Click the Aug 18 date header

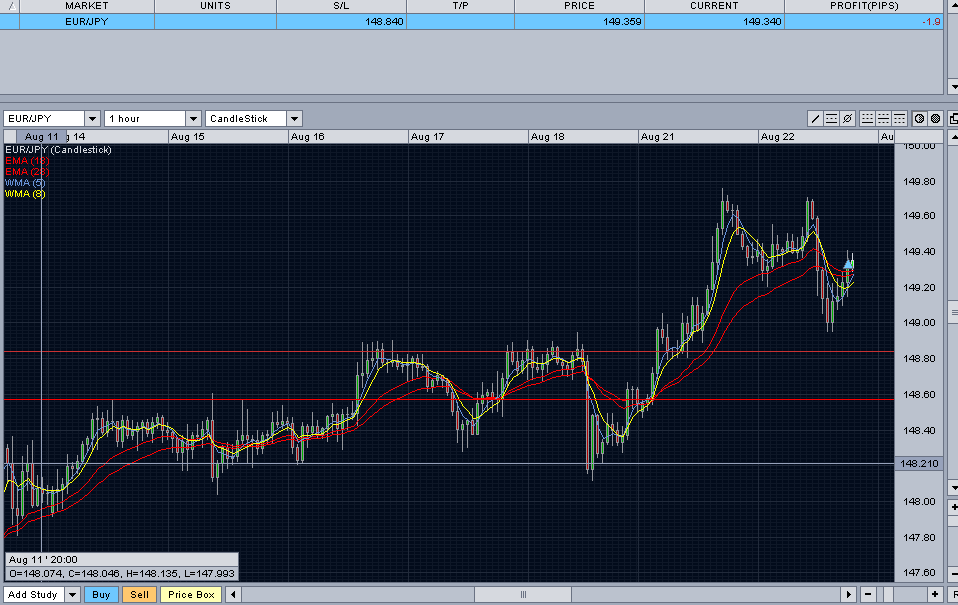[x=547, y=137]
